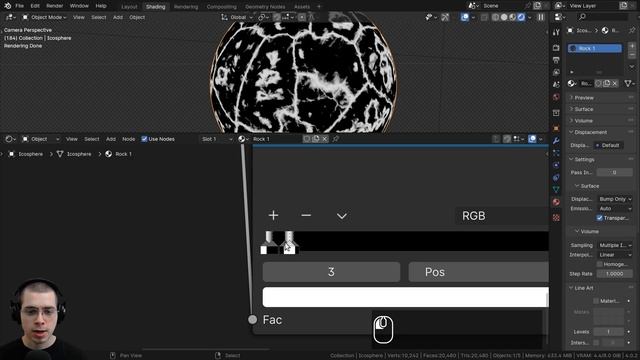
Task: Click the search icon in properties editor
Action: point(582,17)
